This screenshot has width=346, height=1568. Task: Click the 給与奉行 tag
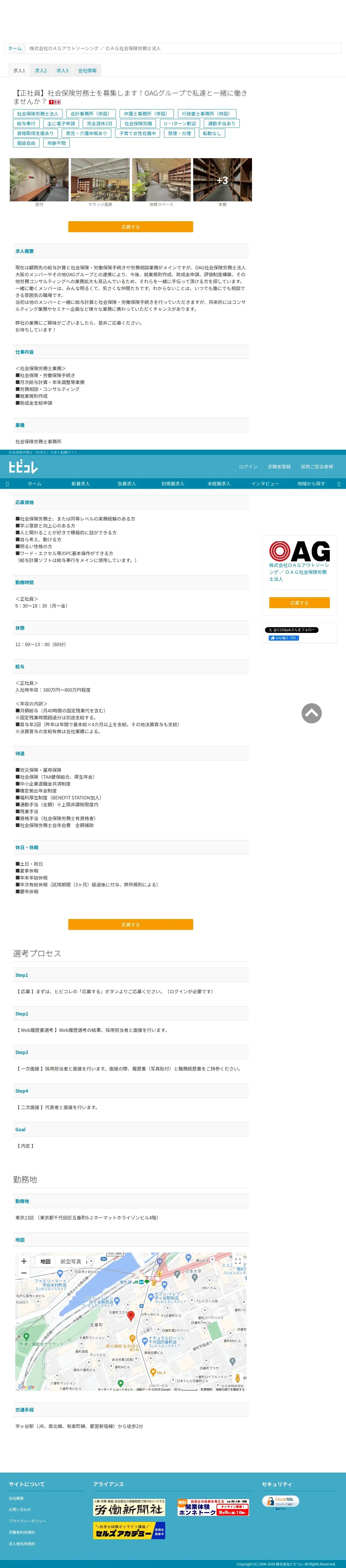[x=26, y=124]
